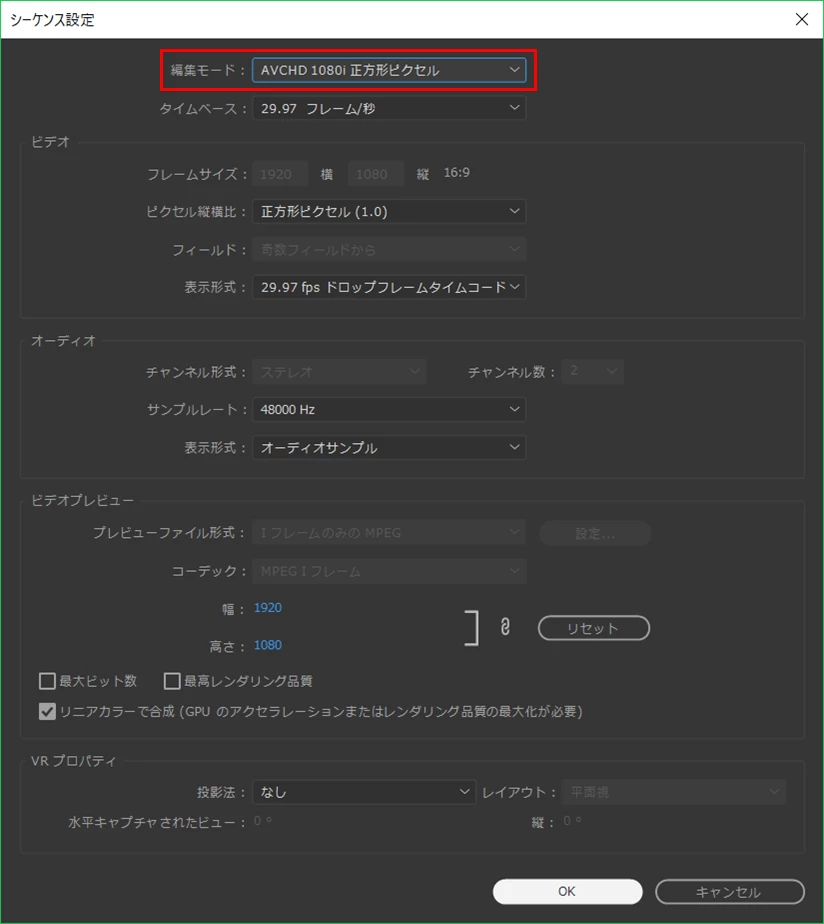Viewport: 824px width, 924px height.
Task: Click the disabled フィールド dropdown
Action: pyautogui.click(x=389, y=250)
